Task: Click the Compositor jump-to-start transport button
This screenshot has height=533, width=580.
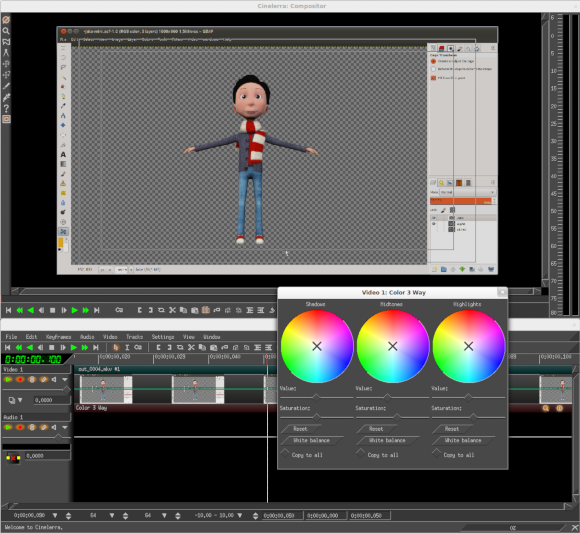Action: (8, 310)
